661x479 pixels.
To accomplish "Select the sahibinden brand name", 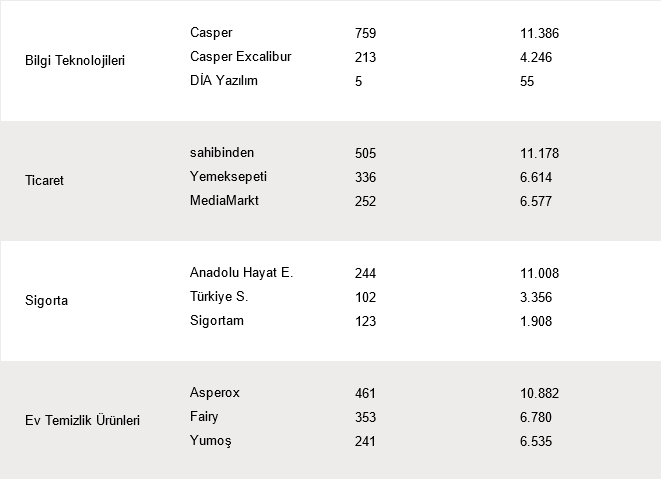I will [222, 153].
